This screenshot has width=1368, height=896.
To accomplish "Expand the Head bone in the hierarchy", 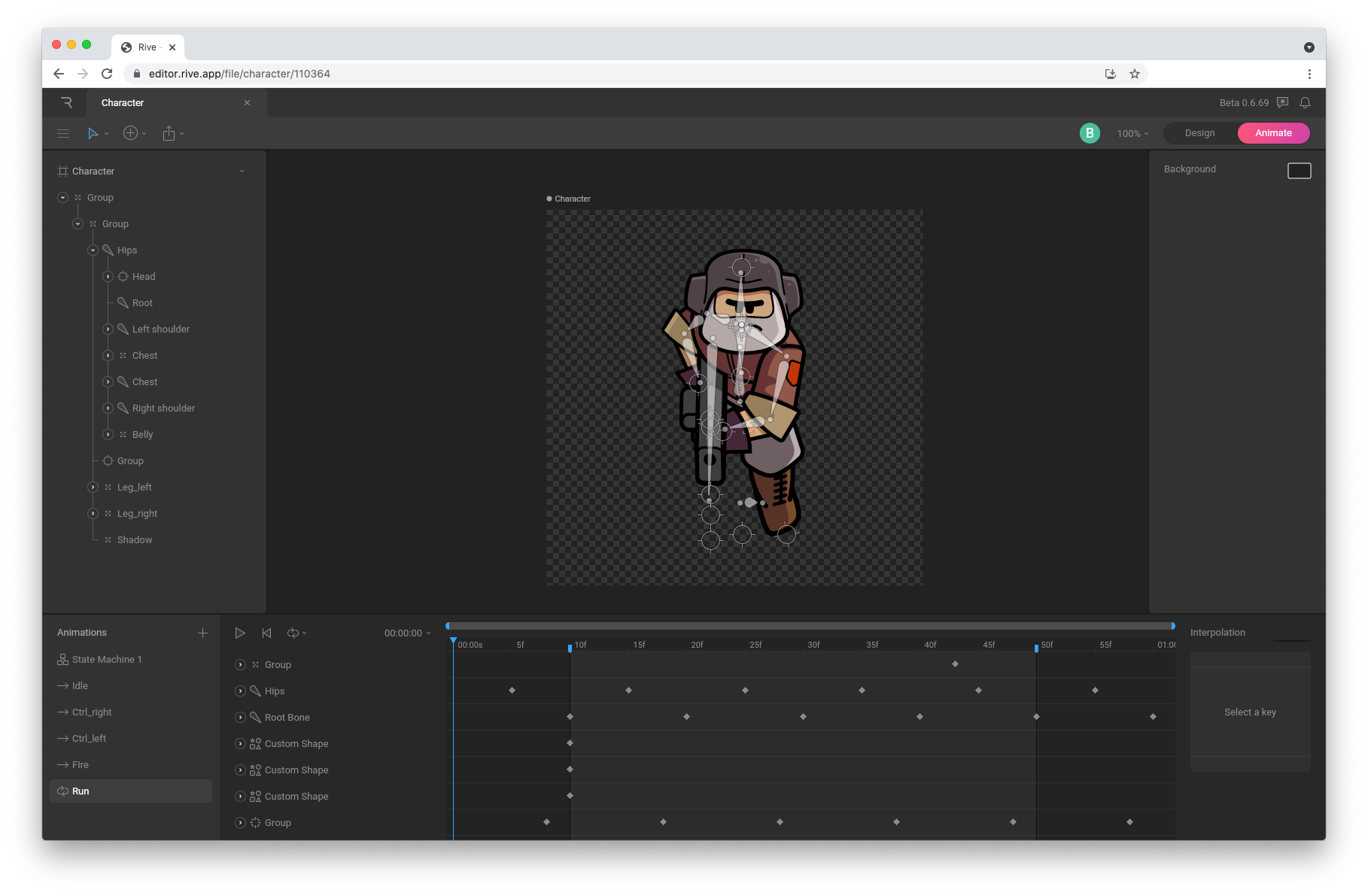I will (x=108, y=276).
